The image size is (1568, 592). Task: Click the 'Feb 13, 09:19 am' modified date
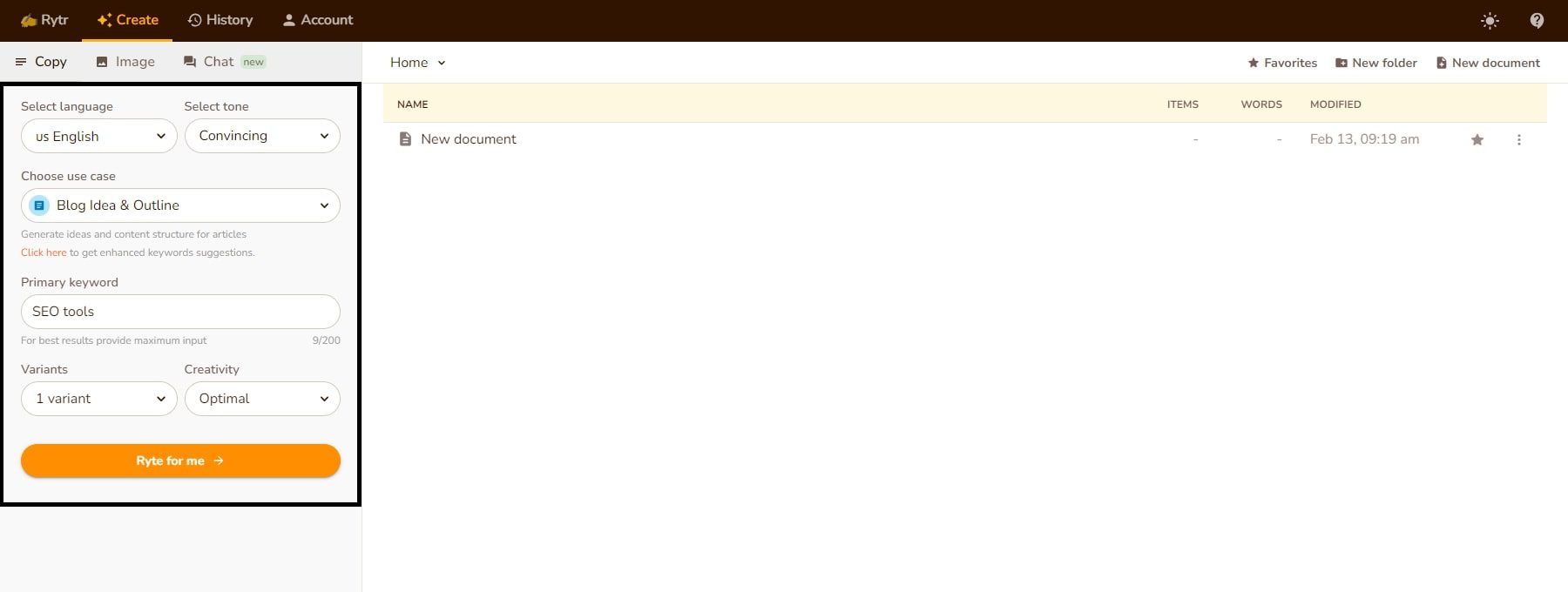1364,139
